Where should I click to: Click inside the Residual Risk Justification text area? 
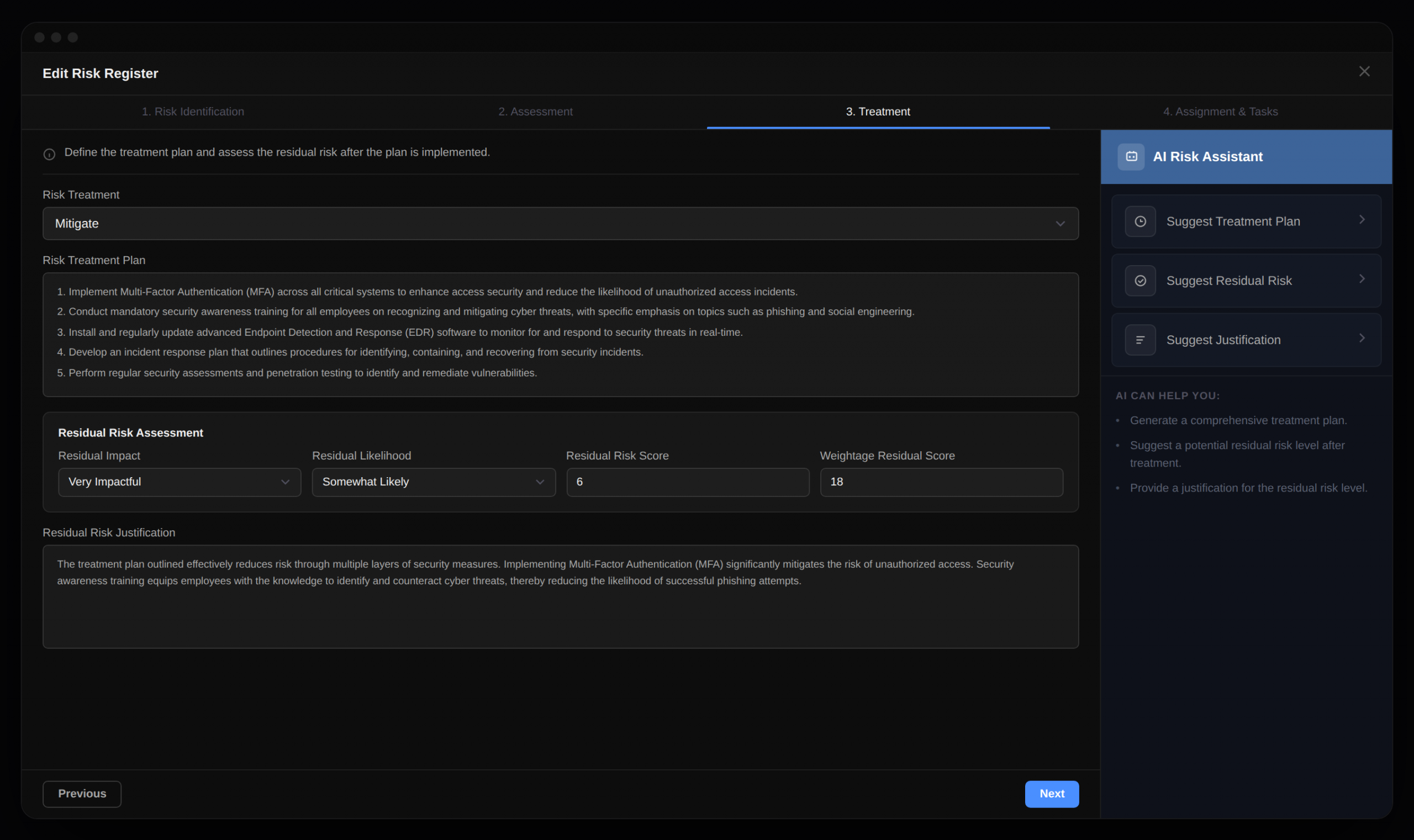pos(560,611)
